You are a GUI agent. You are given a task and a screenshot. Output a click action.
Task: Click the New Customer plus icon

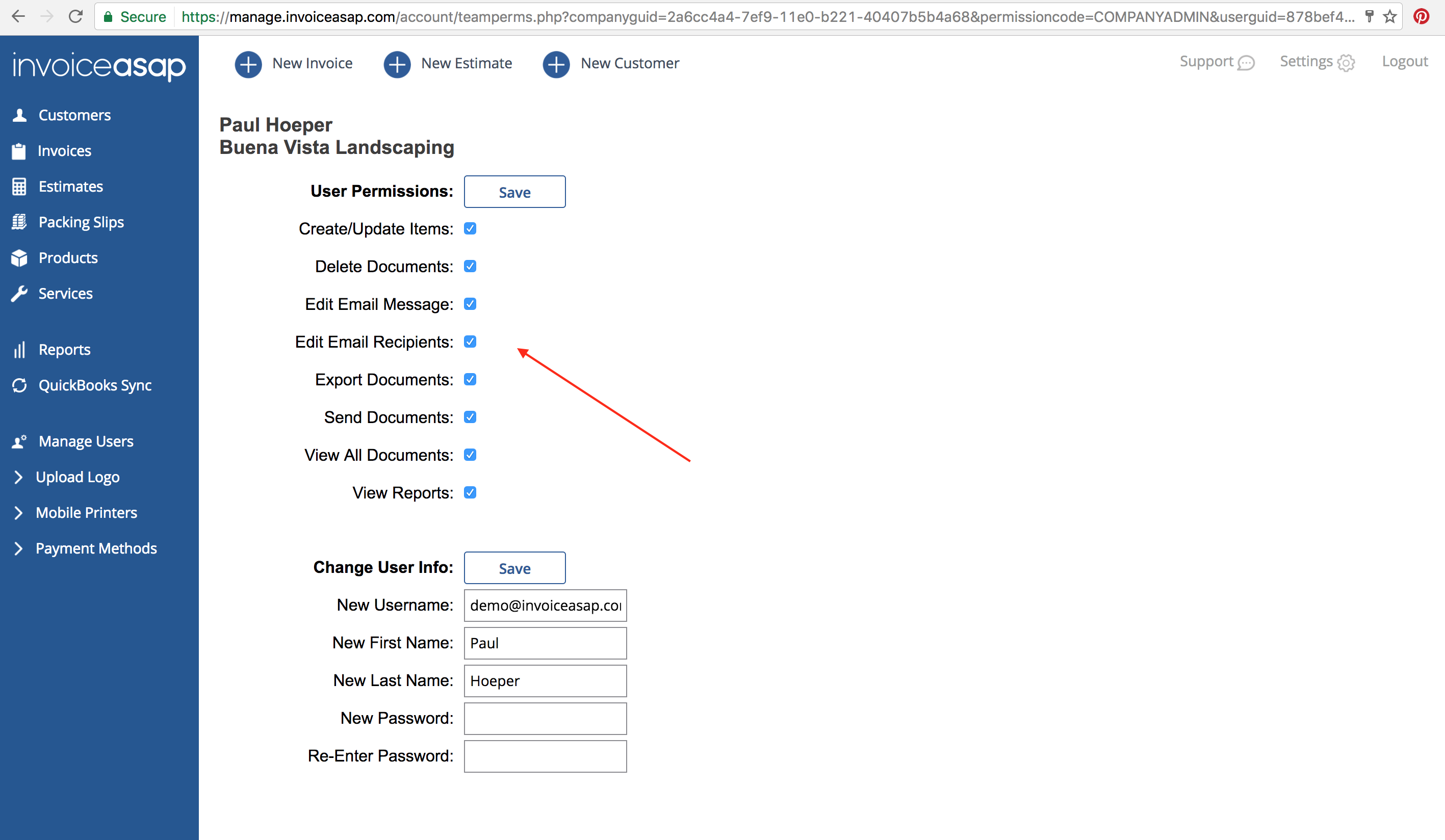click(x=556, y=64)
